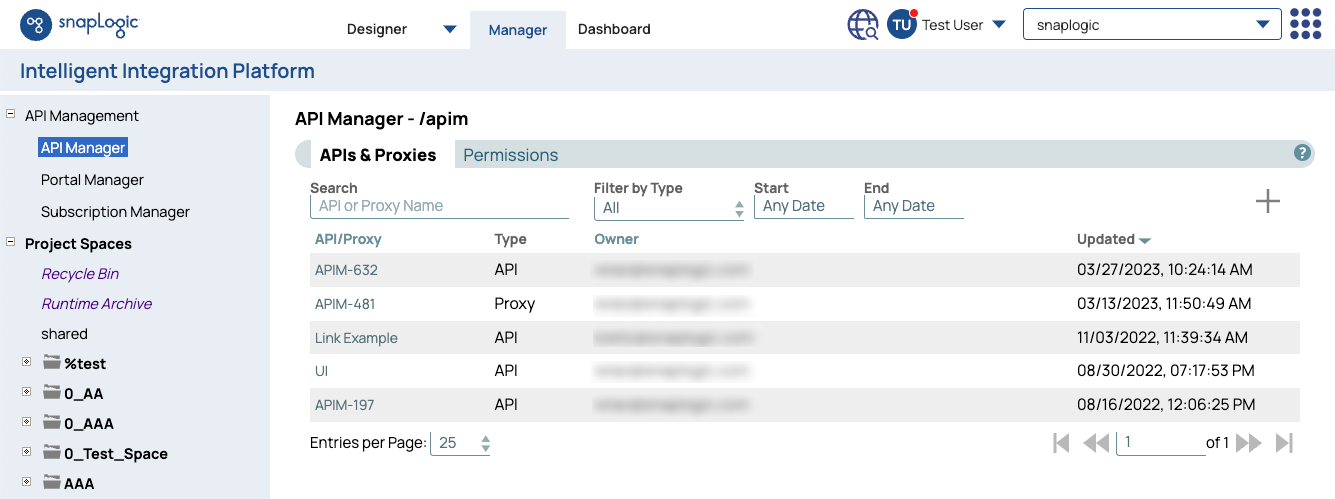The height and width of the screenshot is (499, 1335).
Task: Switch to the Dashboard tab
Action: pos(614,29)
